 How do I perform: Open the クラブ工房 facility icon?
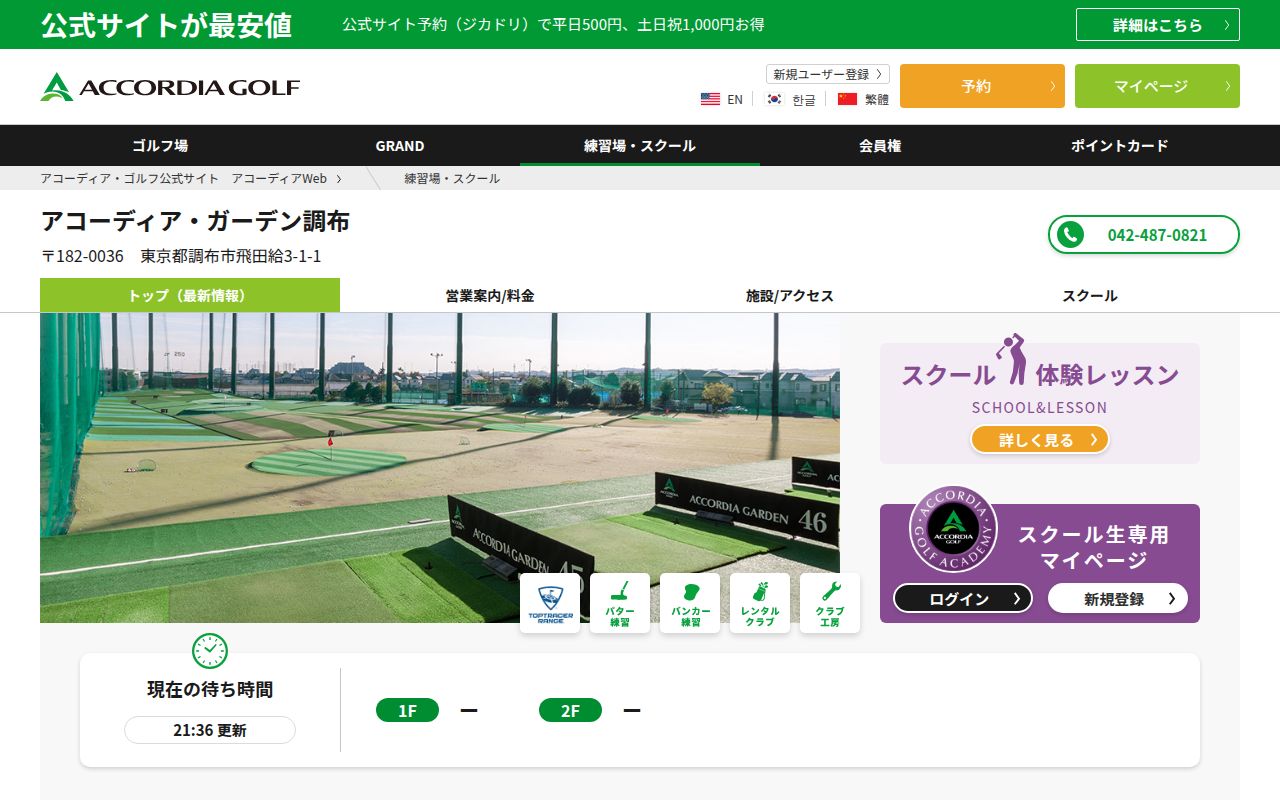tap(830, 603)
